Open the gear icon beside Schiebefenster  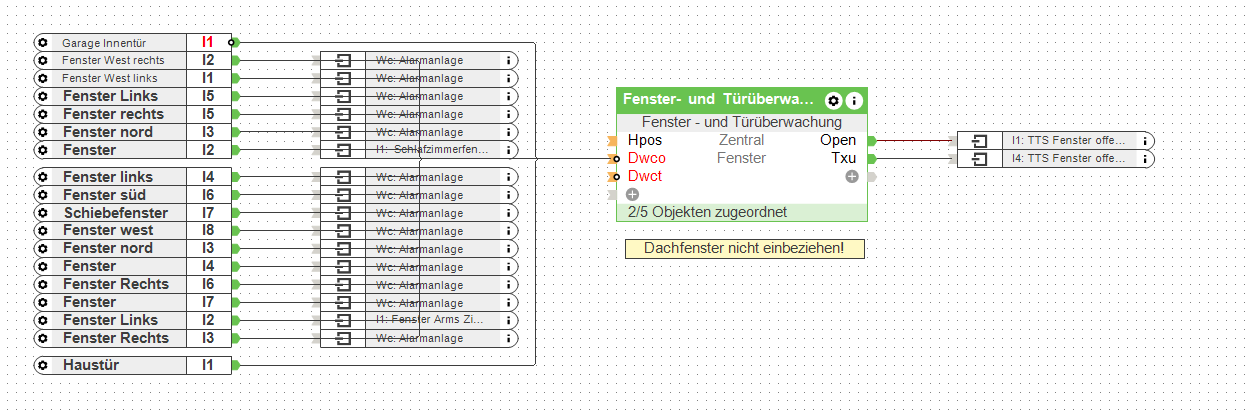42,213
